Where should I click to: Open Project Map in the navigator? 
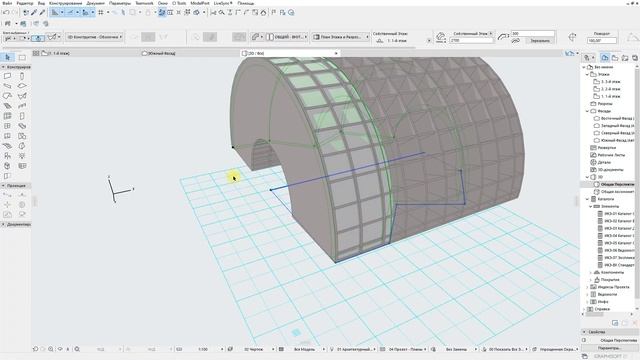tap(605, 58)
